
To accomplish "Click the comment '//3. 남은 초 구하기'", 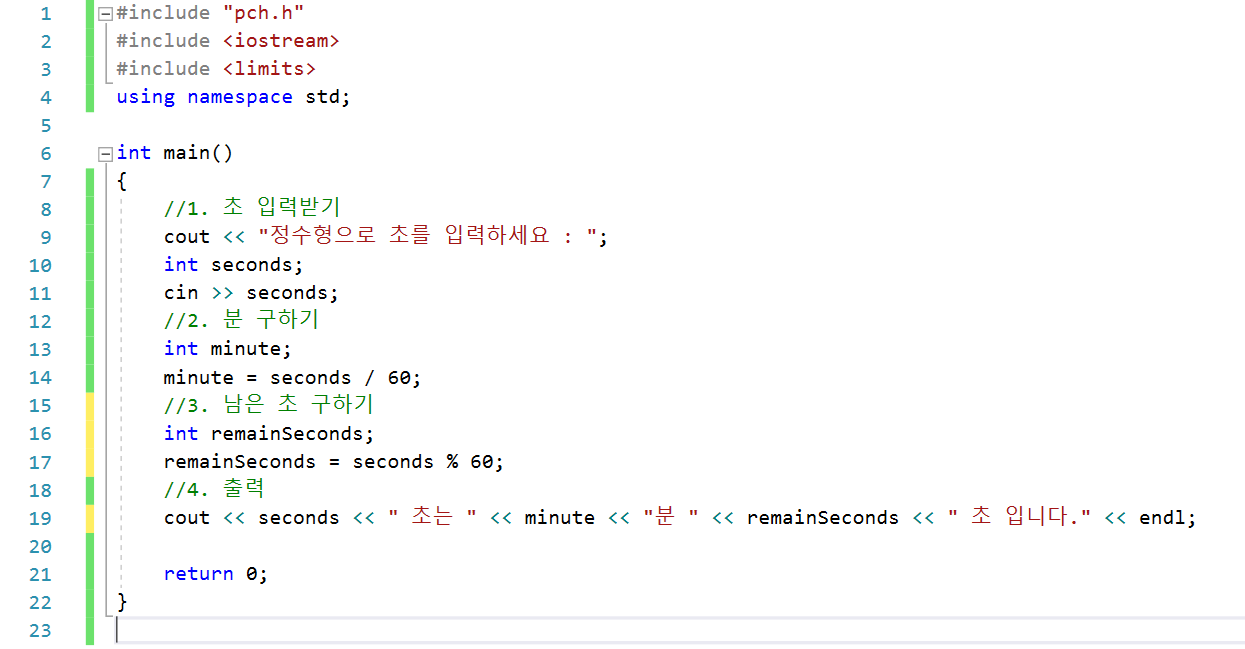I will tap(268, 404).
